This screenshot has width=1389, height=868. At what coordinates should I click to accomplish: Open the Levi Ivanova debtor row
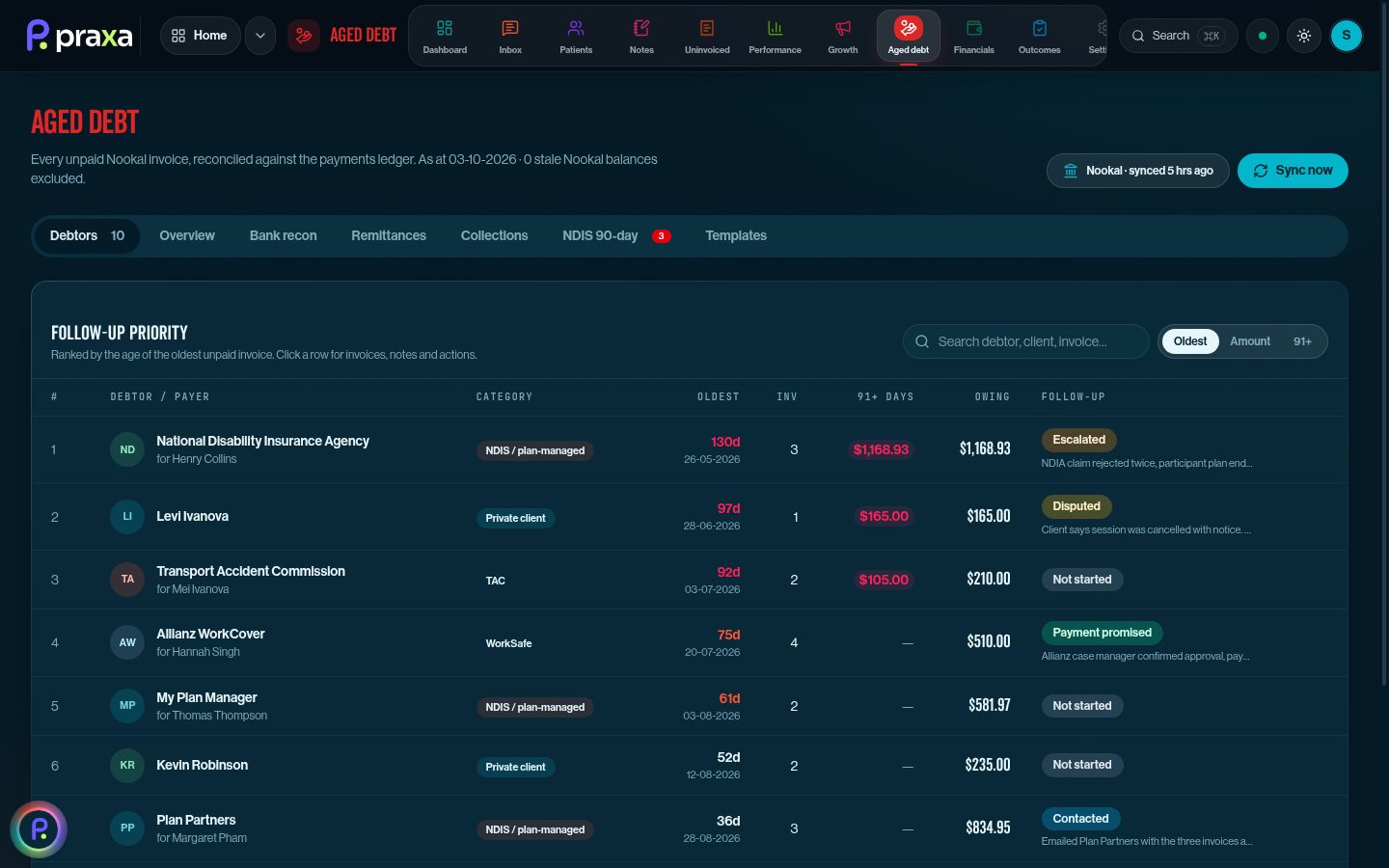click(690, 517)
